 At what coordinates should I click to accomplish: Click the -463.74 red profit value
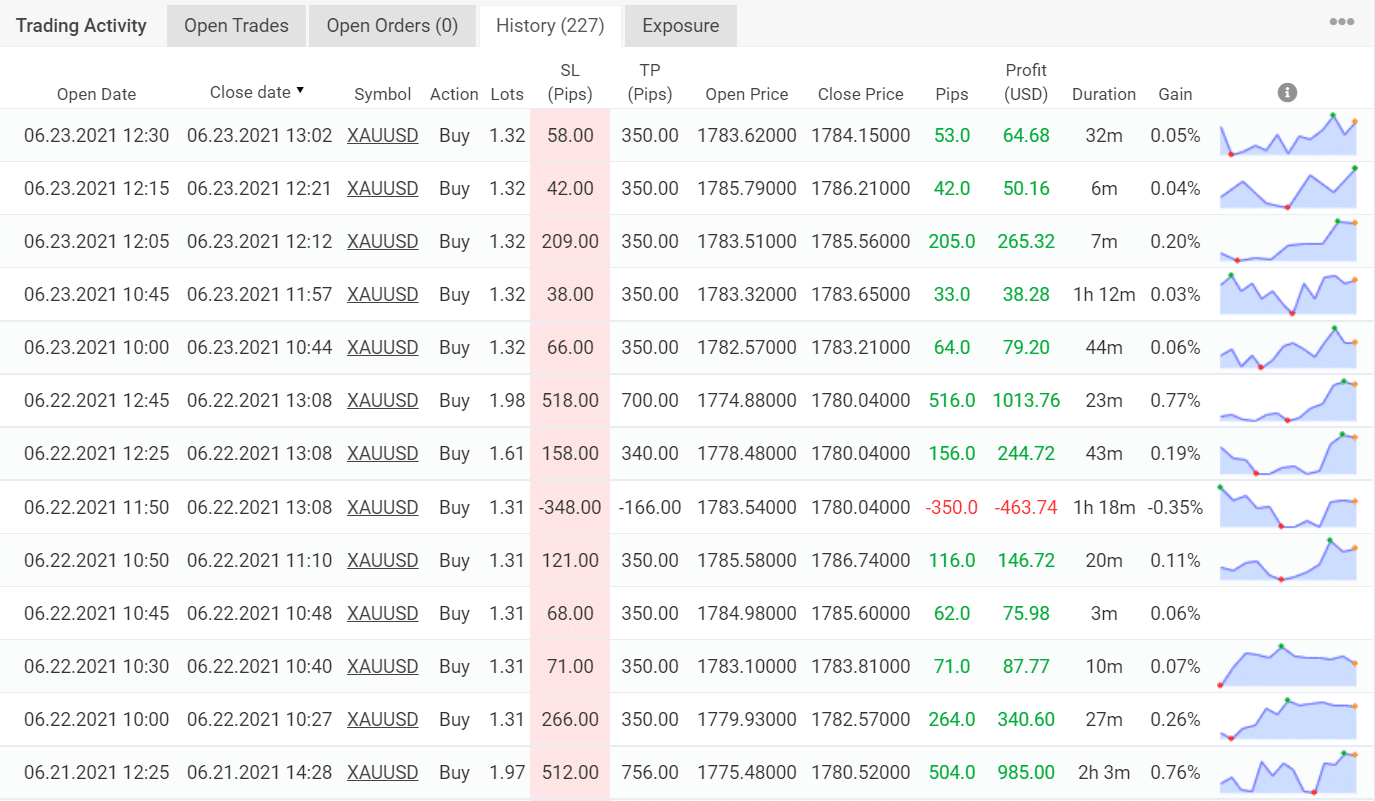(x=1026, y=507)
